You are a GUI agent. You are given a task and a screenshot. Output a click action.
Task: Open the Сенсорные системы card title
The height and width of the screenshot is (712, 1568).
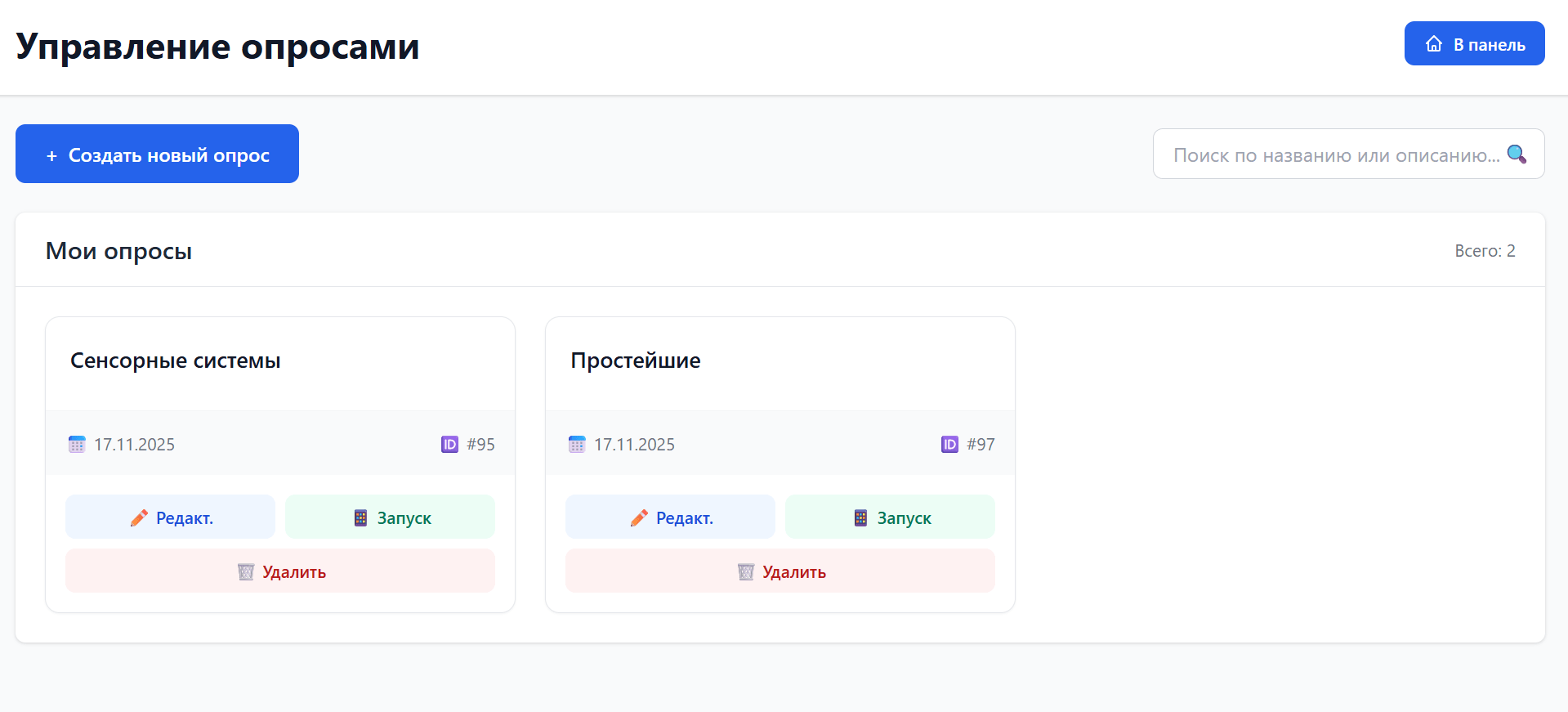coord(176,360)
